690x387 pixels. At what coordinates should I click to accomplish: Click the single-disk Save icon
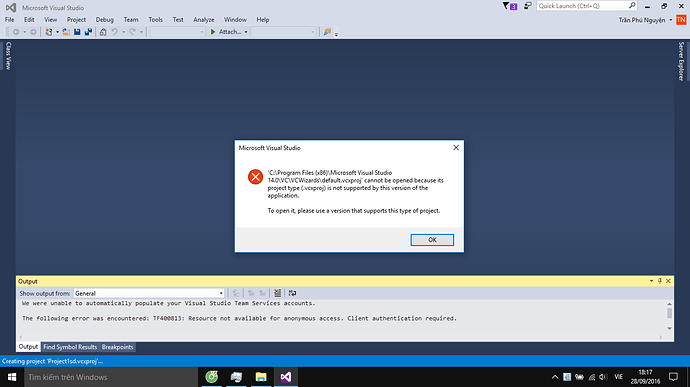coord(77,32)
